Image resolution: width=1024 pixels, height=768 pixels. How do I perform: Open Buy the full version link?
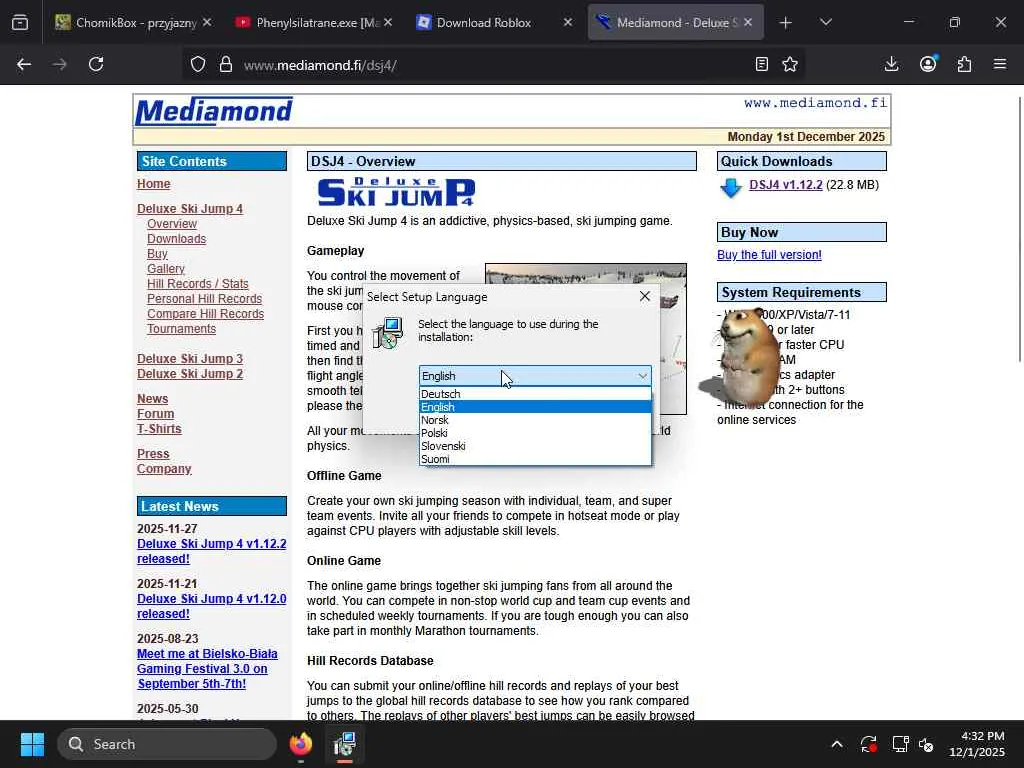point(769,255)
